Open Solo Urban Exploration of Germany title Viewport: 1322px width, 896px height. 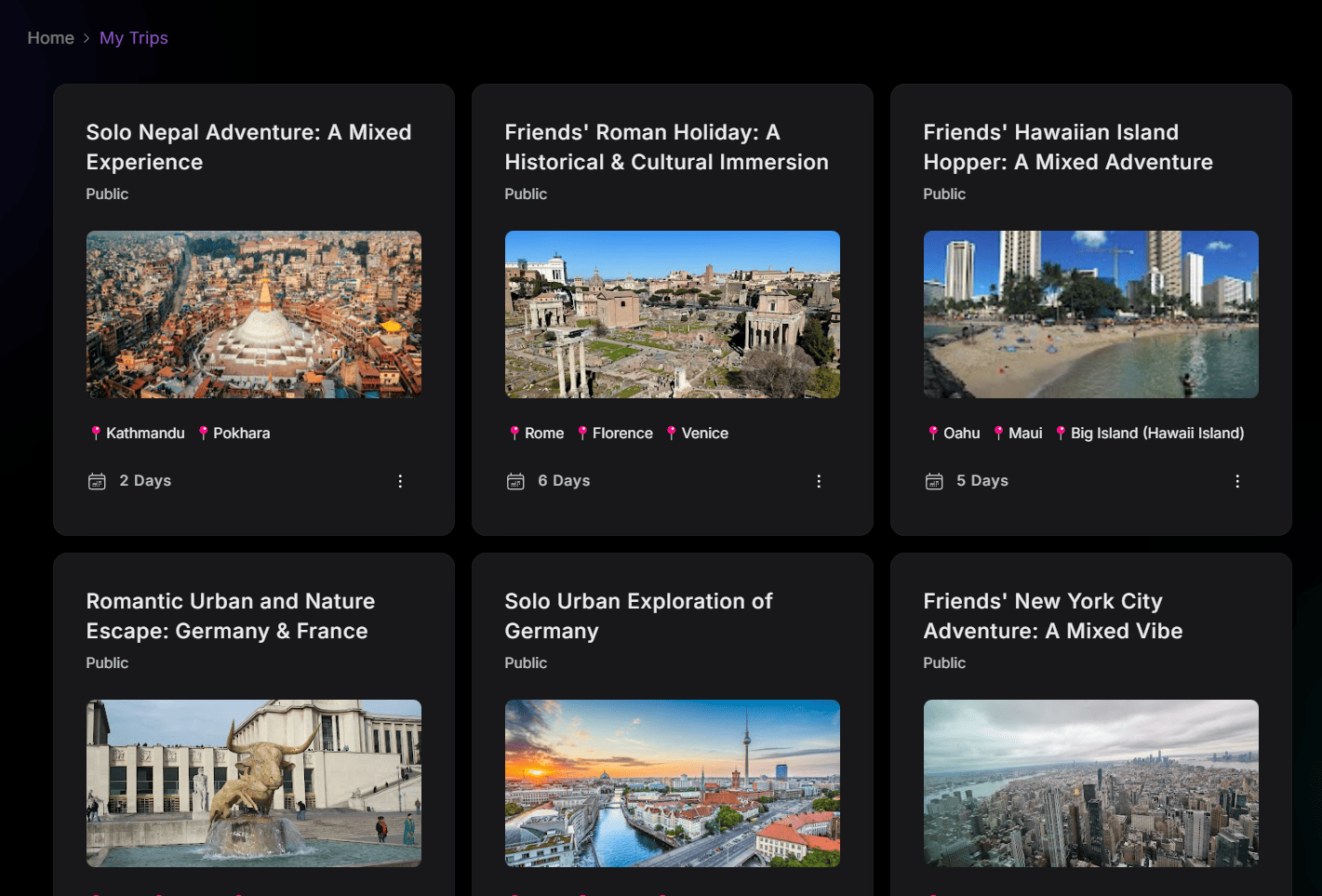pos(638,616)
